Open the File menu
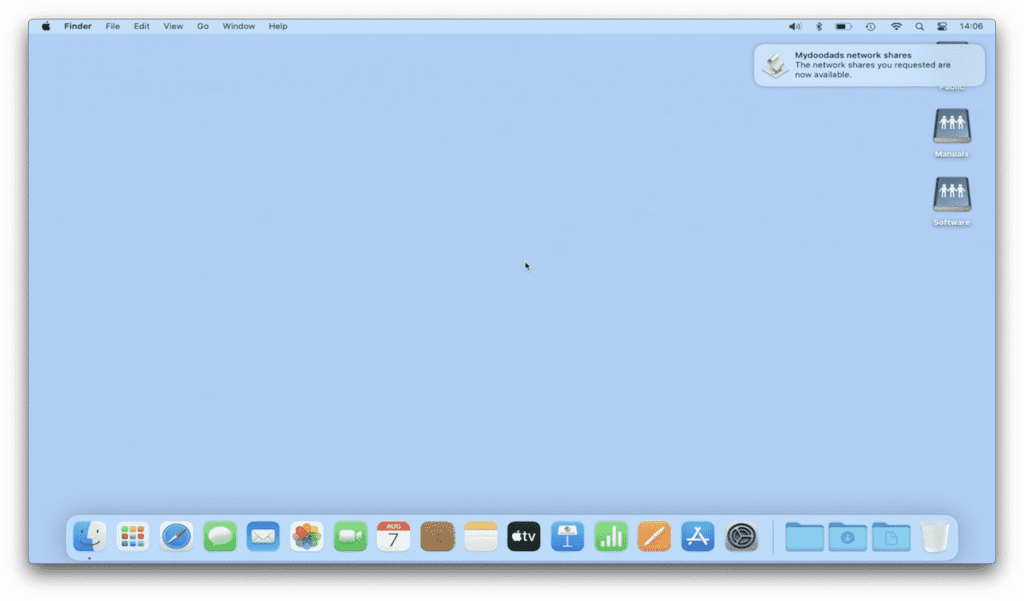This screenshot has height=601, width=1024. click(112, 26)
